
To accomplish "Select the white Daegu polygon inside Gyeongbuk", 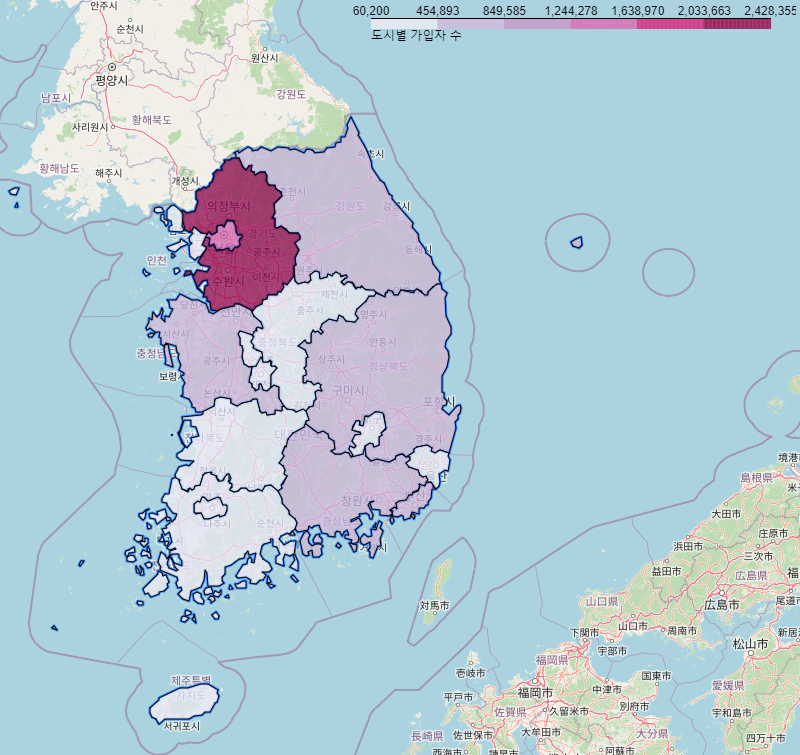I will coord(368,434).
